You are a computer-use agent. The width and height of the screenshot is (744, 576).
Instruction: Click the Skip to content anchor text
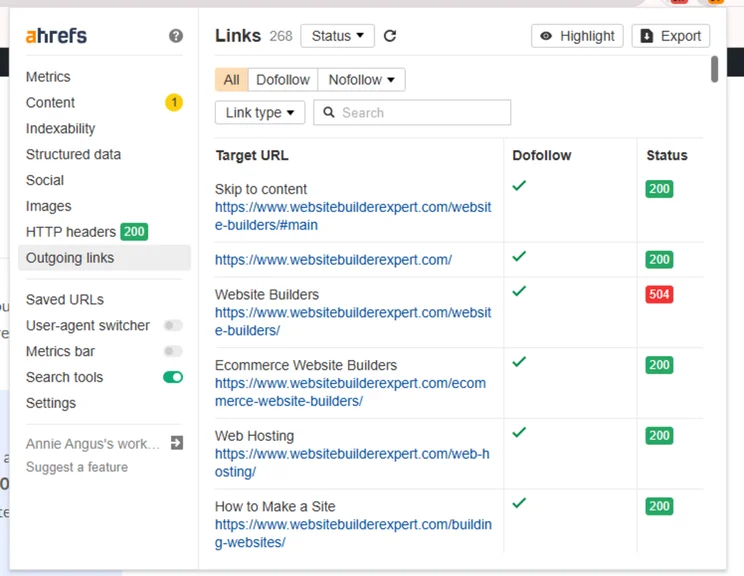[x=261, y=189]
